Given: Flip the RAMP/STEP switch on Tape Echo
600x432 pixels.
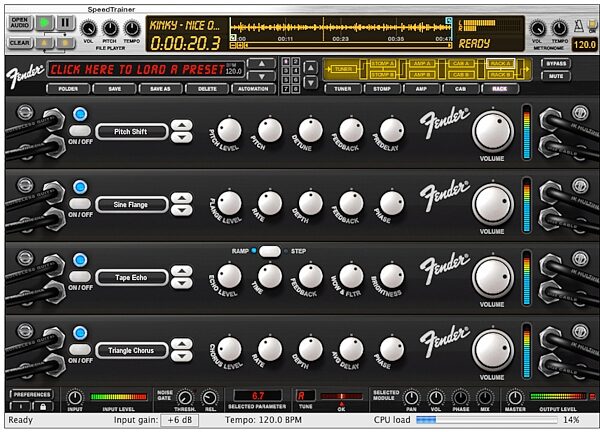Looking at the screenshot, I should point(270,251).
